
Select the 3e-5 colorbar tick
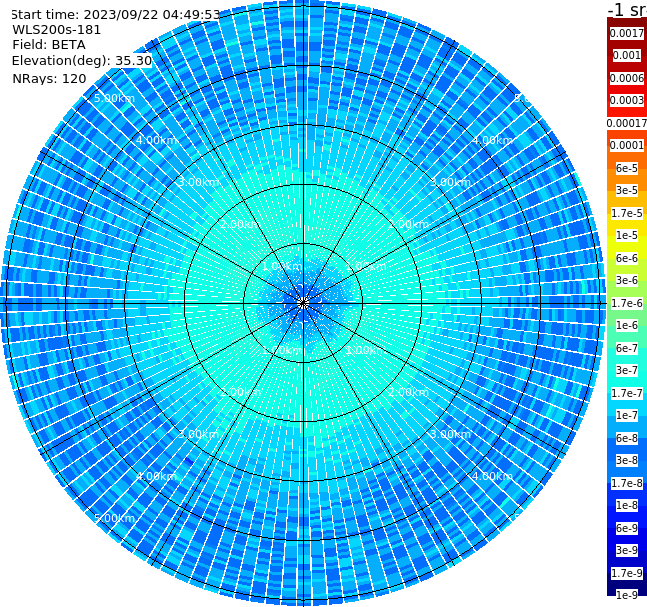coord(627,190)
